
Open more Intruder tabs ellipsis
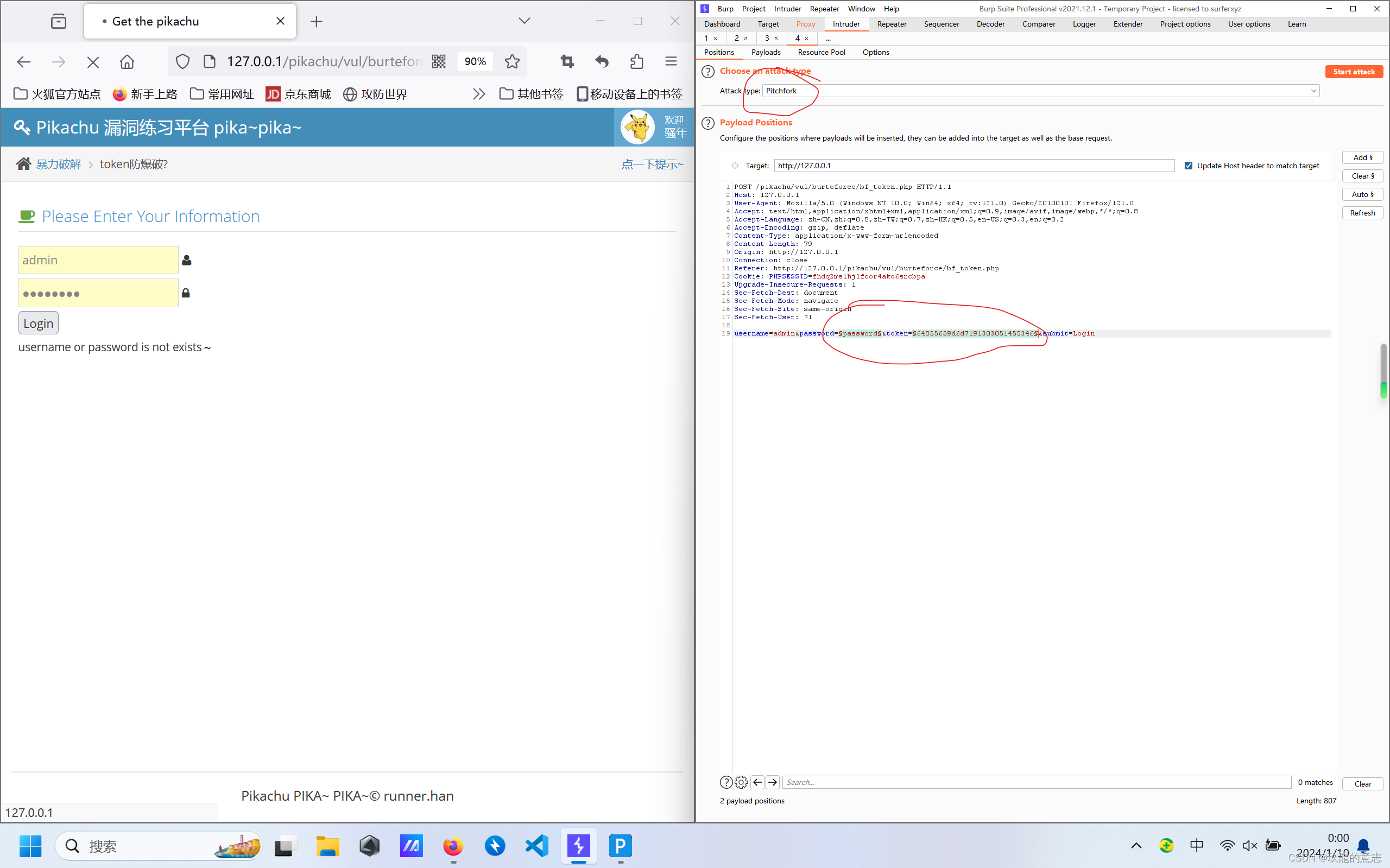(x=828, y=39)
